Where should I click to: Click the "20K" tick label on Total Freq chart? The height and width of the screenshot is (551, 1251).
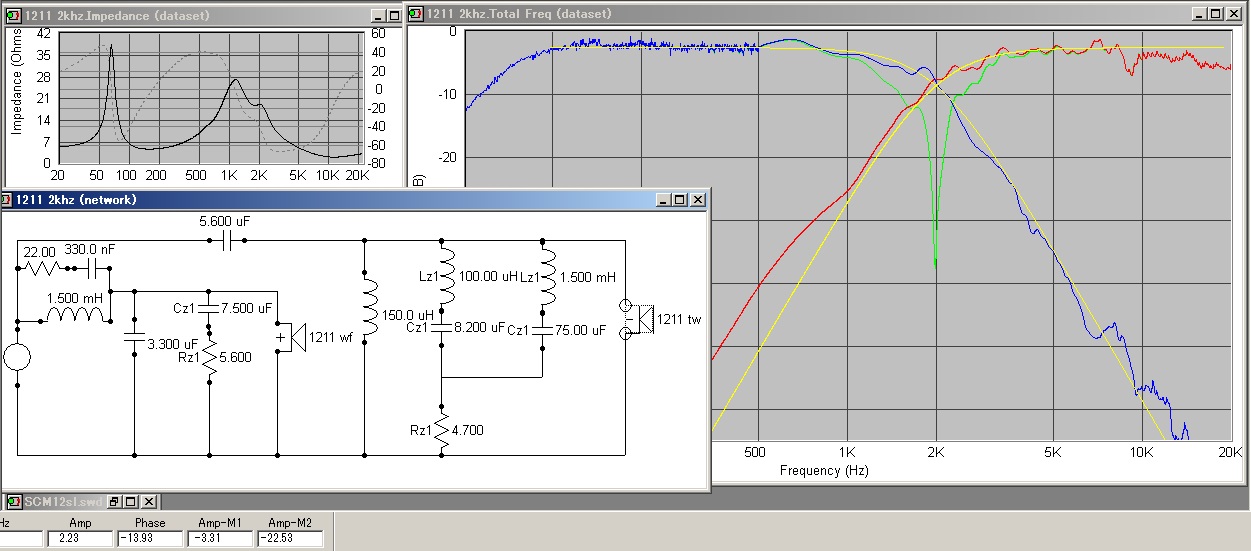click(1229, 451)
